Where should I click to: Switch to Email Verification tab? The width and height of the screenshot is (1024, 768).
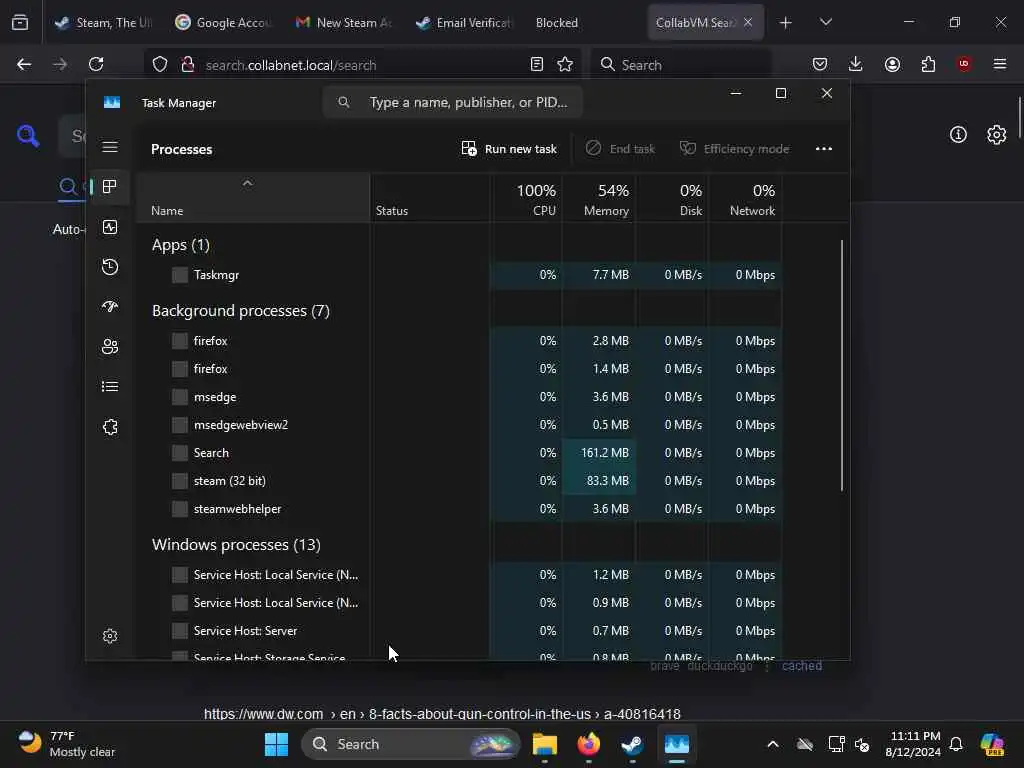click(x=464, y=23)
